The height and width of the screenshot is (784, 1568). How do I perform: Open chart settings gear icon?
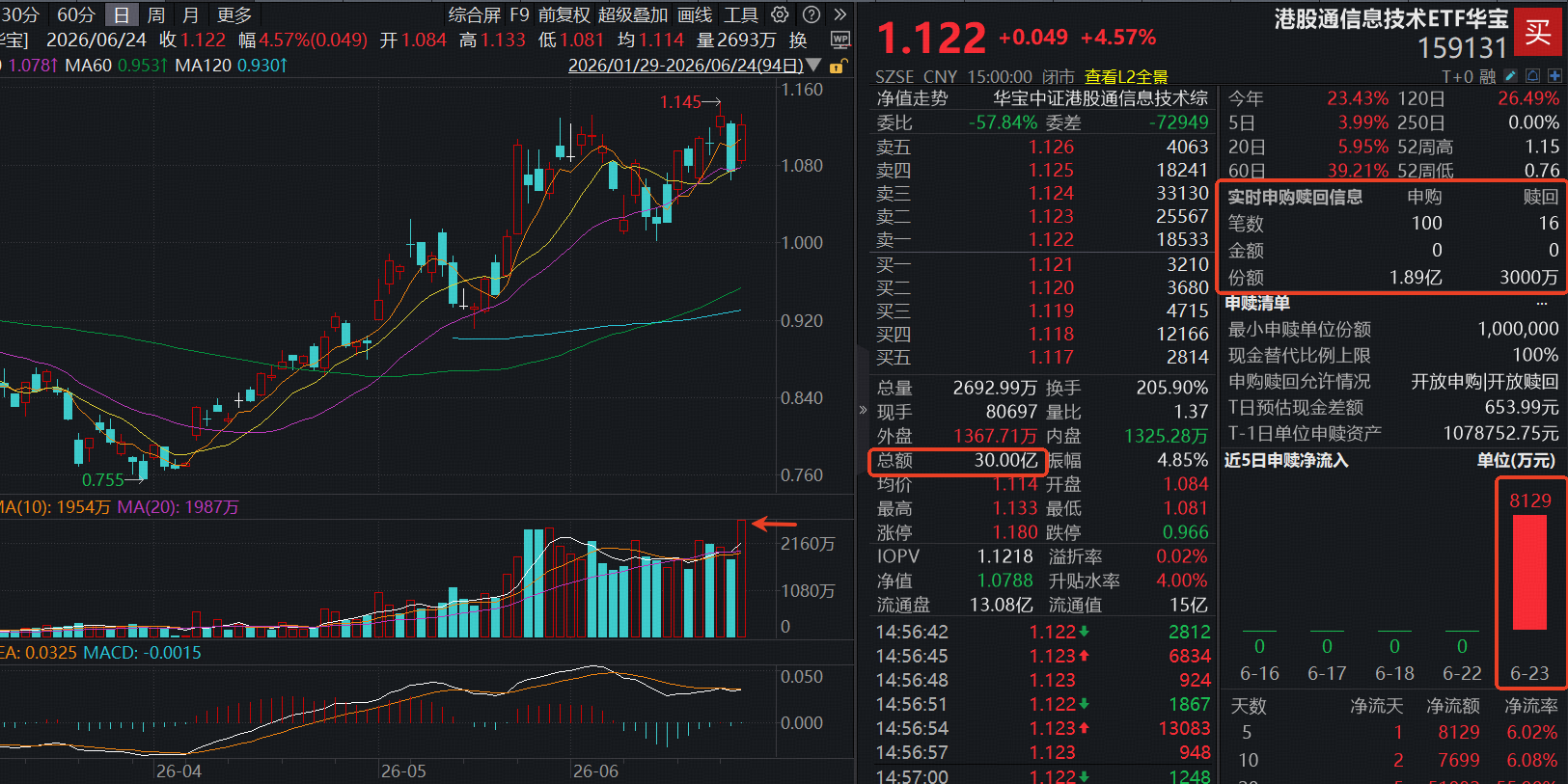pyautogui.click(x=780, y=14)
